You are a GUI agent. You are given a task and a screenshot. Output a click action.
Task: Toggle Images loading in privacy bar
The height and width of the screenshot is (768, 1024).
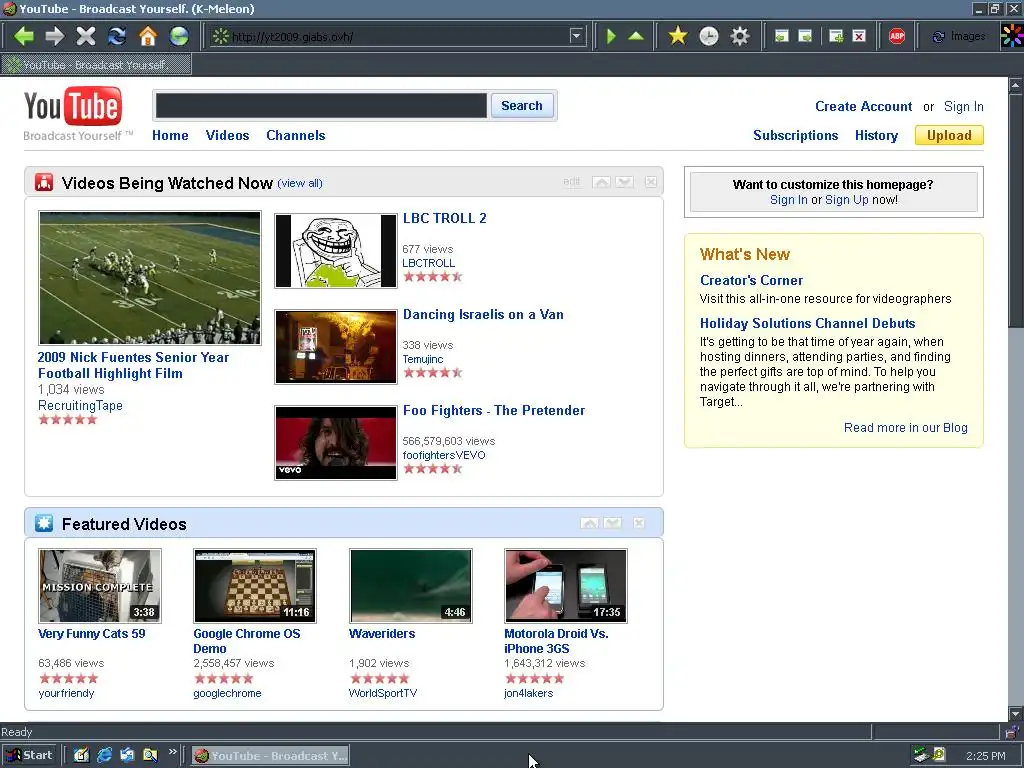tap(959, 37)
